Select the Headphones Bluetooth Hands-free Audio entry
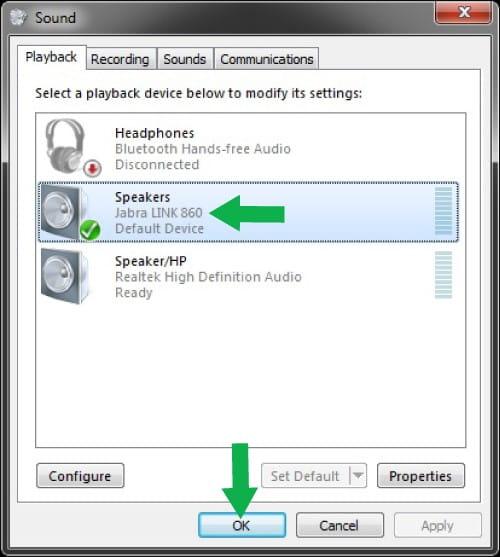This screenshot has height=557, width=500. coord(249,148)
